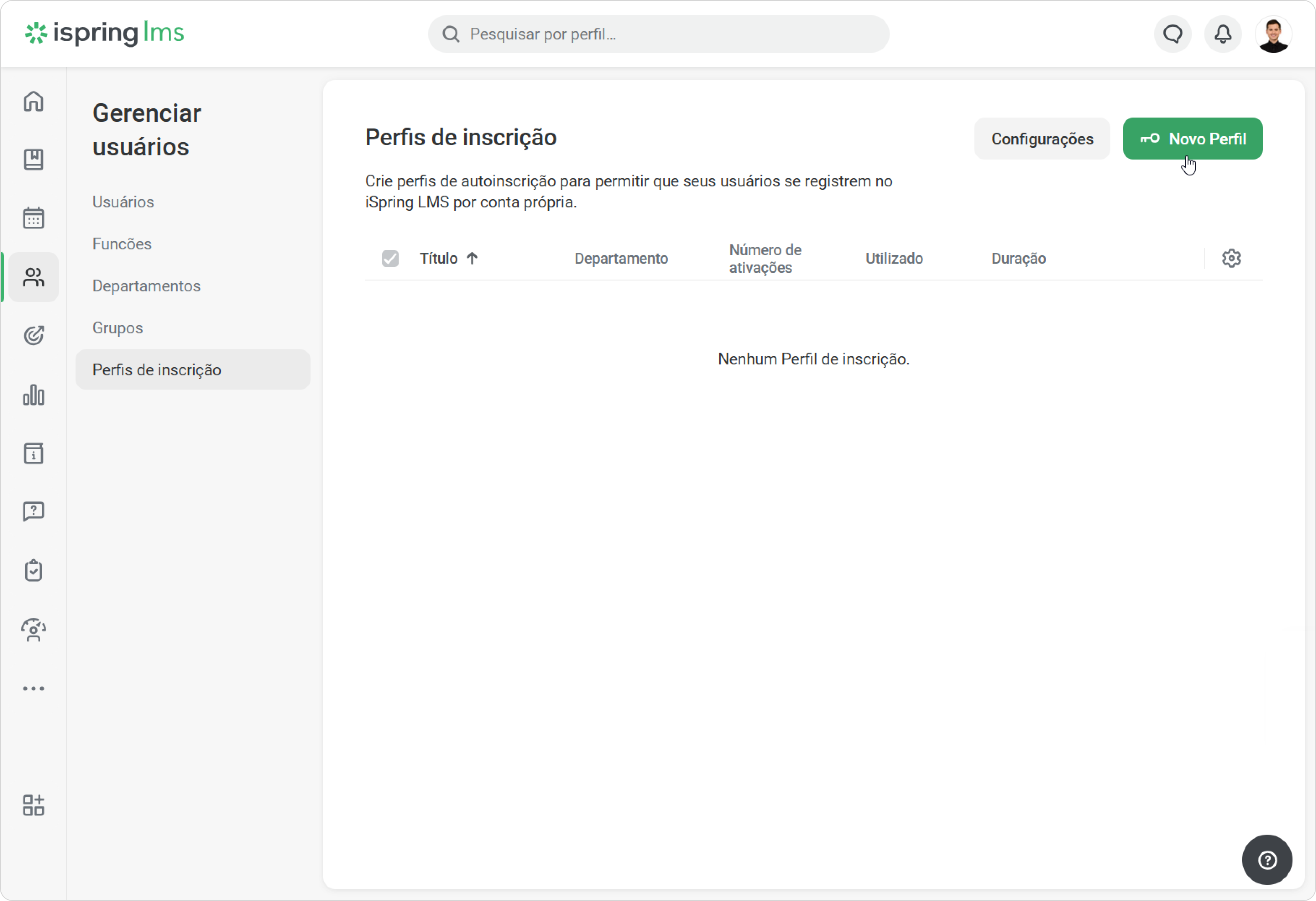Open user avatar profile menu
Screen dimensions: 1316x901
1274,34
